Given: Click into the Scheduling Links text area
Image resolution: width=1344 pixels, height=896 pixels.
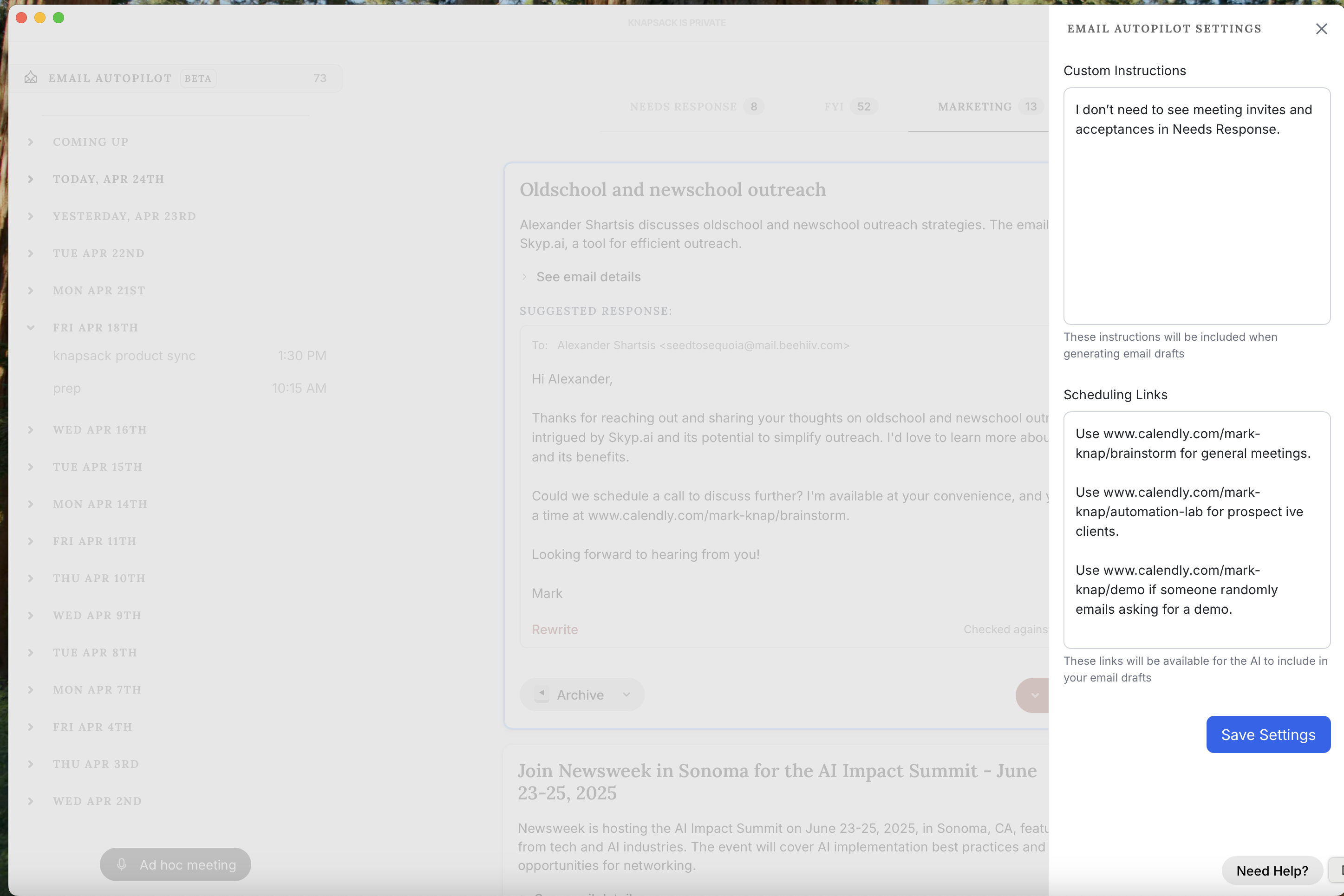Looking at the screenshot, I should coord(1196,530).
